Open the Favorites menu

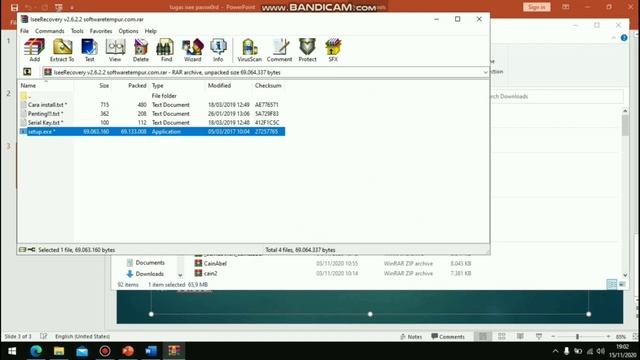(x=101, y=31)
